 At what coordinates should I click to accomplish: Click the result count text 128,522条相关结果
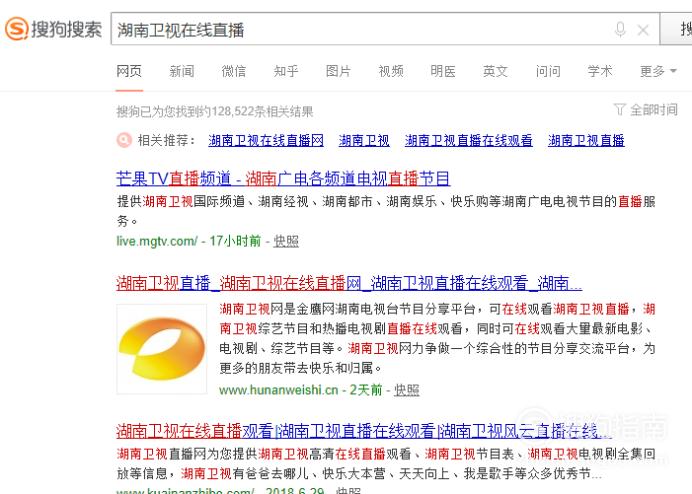[x=263, y=111]
